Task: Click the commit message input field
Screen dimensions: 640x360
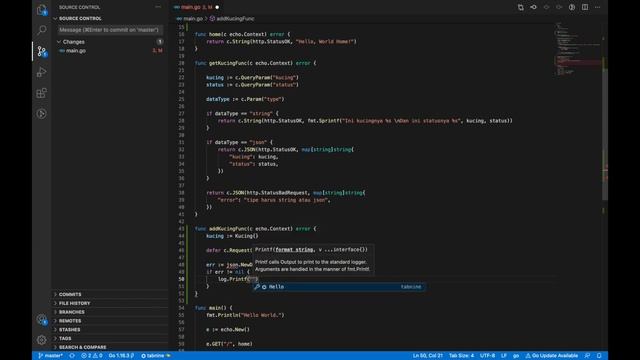Action: click(110, 30)
